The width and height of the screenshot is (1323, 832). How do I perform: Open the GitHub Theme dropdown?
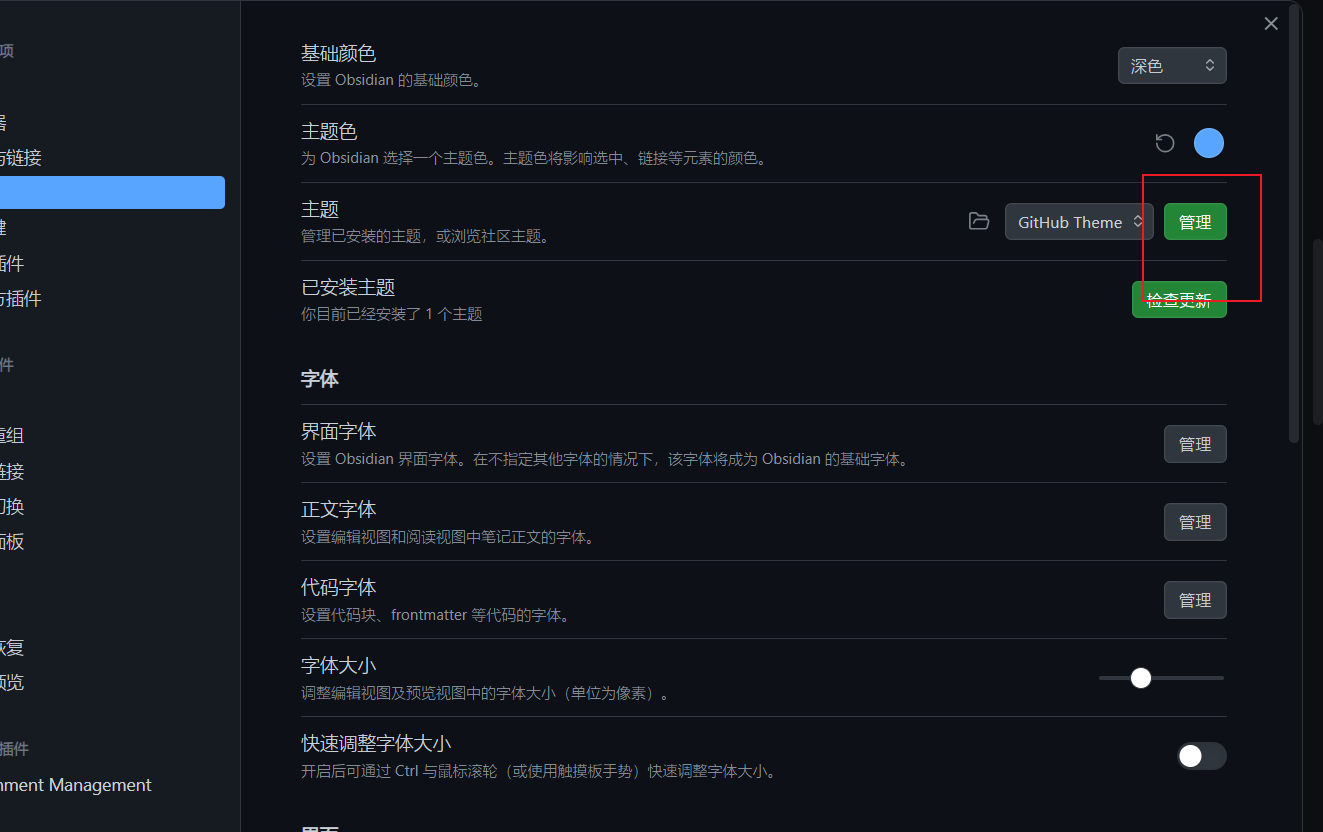[x=1079, y=222]
